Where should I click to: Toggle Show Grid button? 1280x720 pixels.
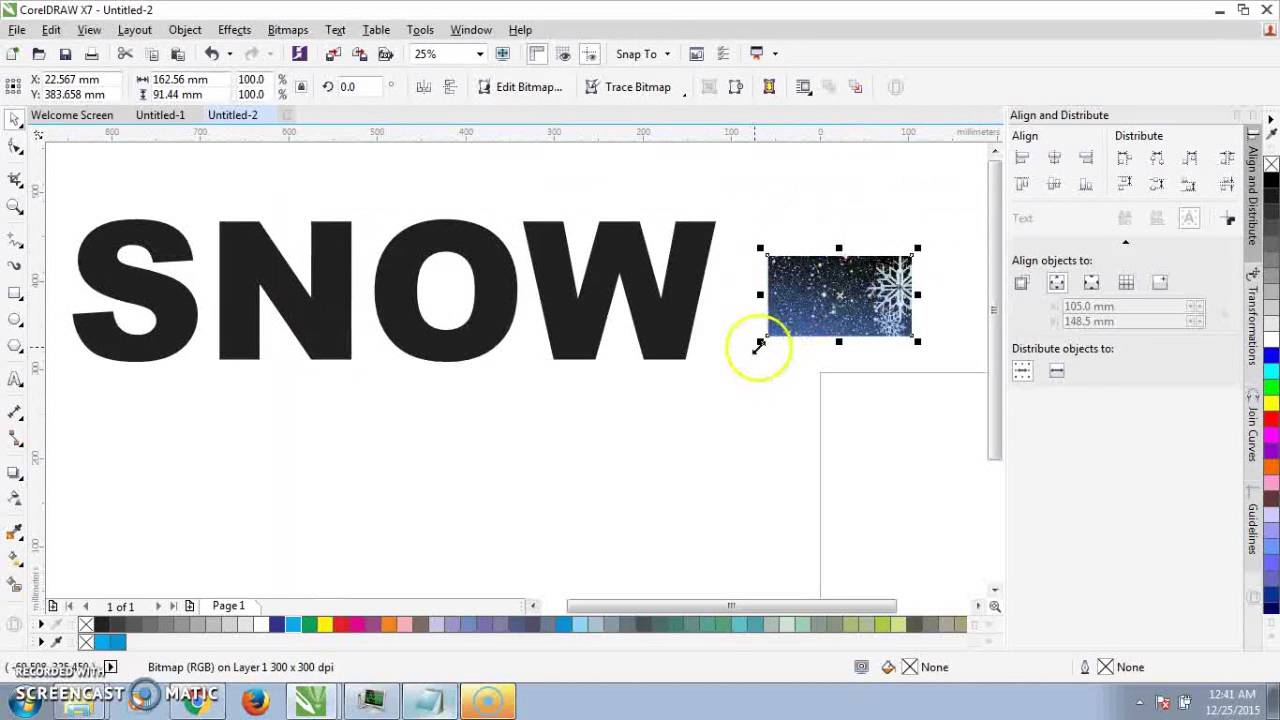564,54
